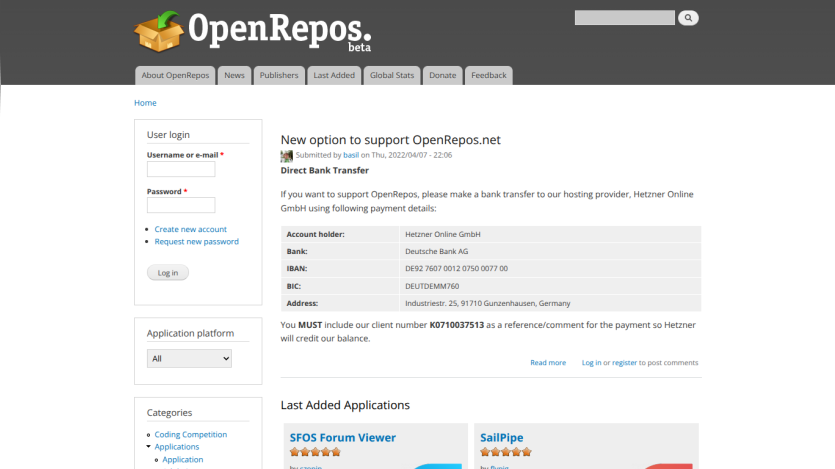
Task: Open the News tab
Action: pyautogui.click(x=234, y=76)
